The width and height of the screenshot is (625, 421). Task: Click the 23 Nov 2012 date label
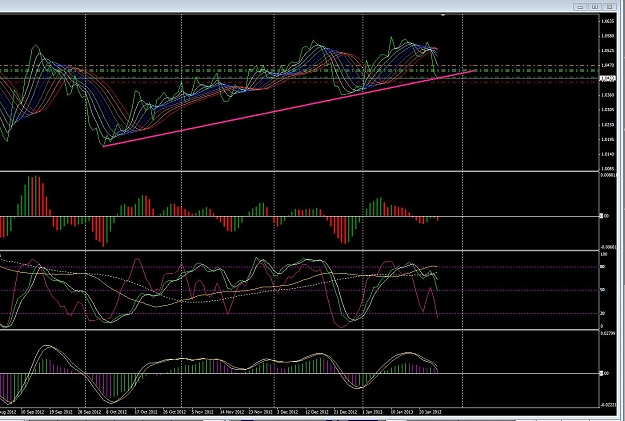[260, 412]
